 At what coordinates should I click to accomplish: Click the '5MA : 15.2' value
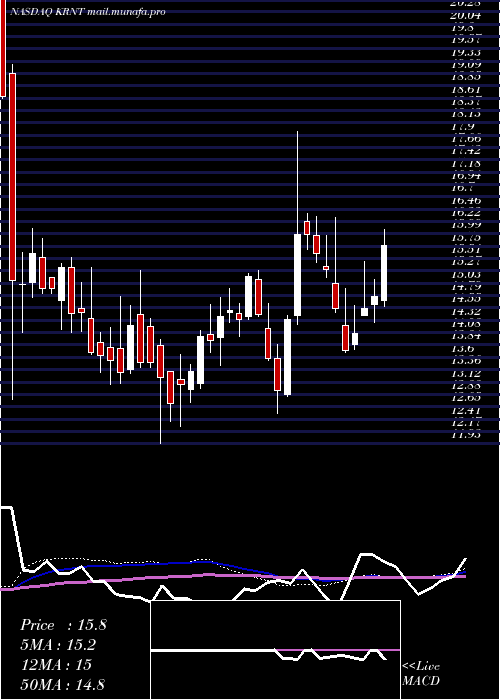pyautogui.click(x=58, y=644)
